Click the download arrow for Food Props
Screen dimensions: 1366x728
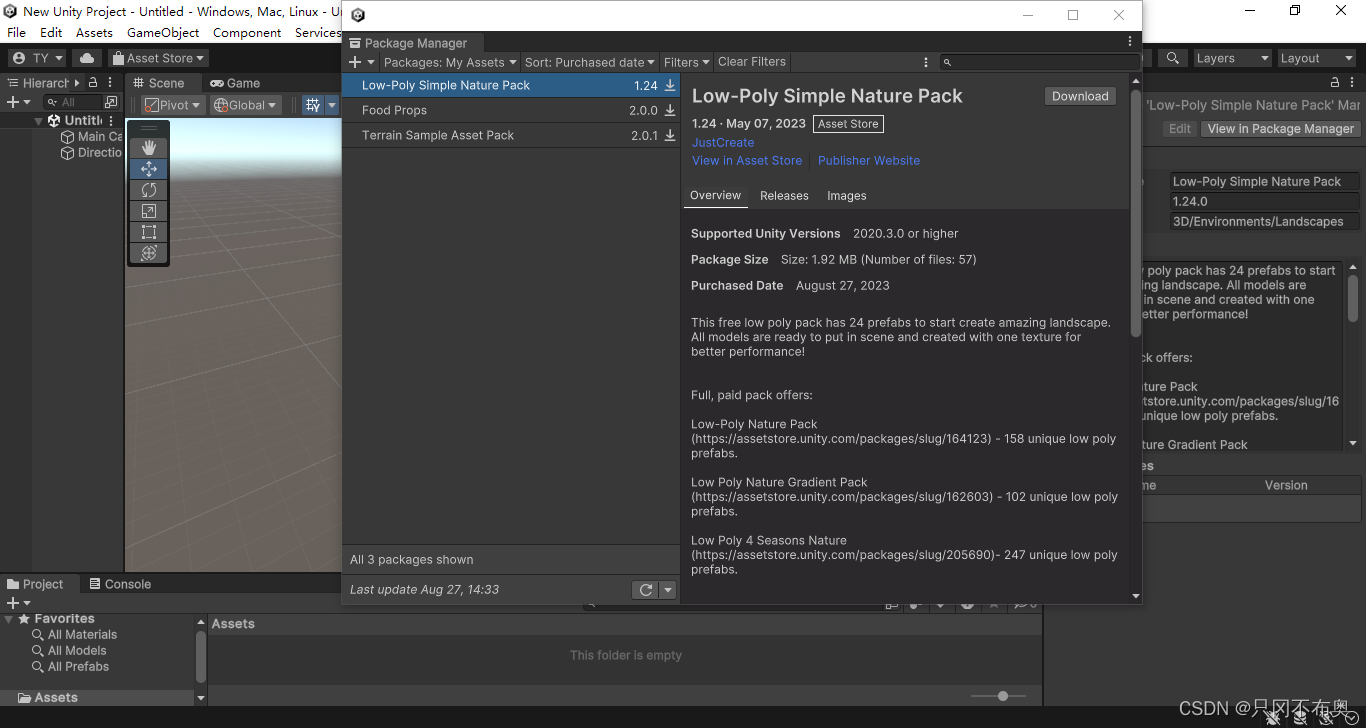670,110
